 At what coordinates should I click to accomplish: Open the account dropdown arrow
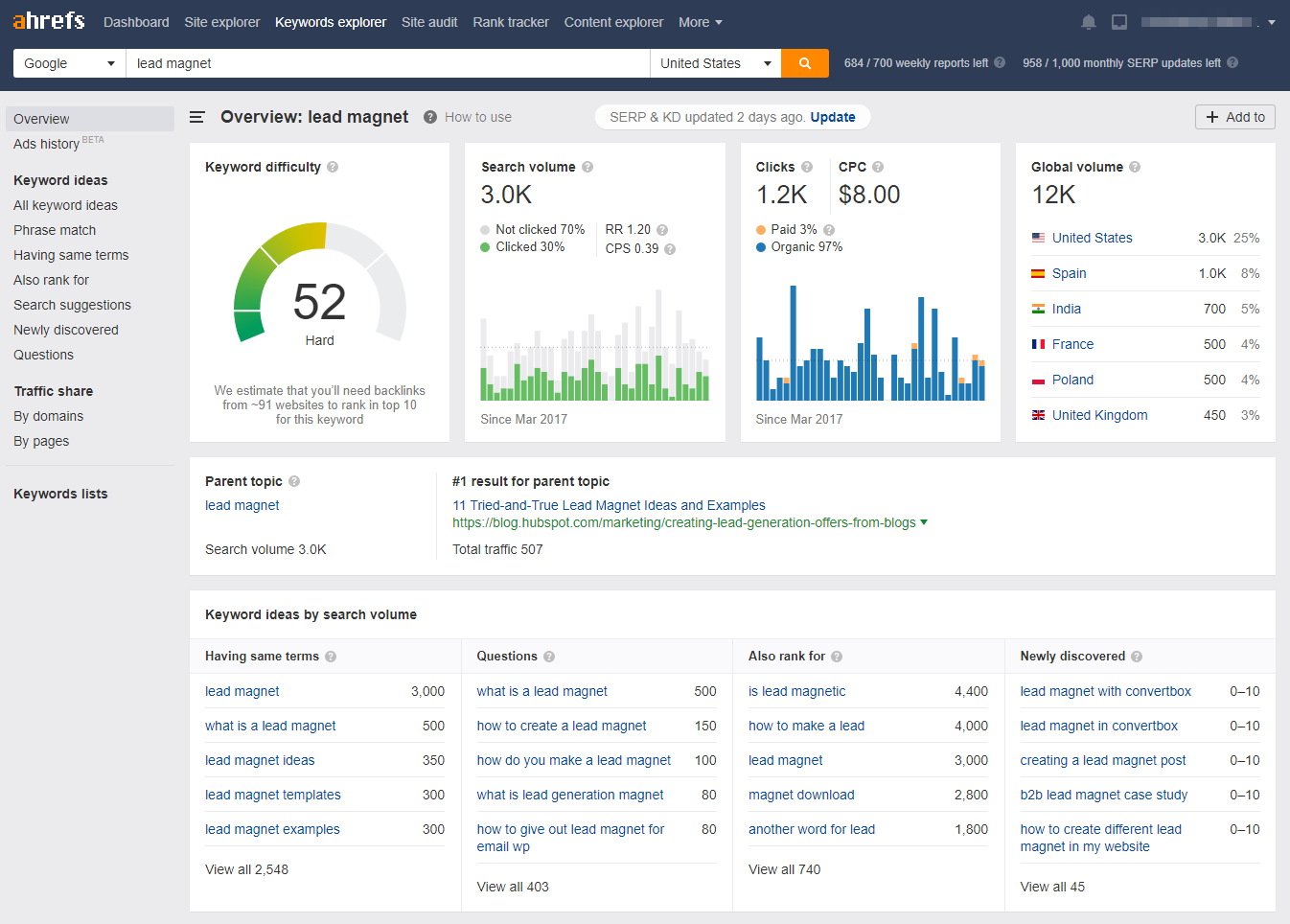(x=1272, y=22)
